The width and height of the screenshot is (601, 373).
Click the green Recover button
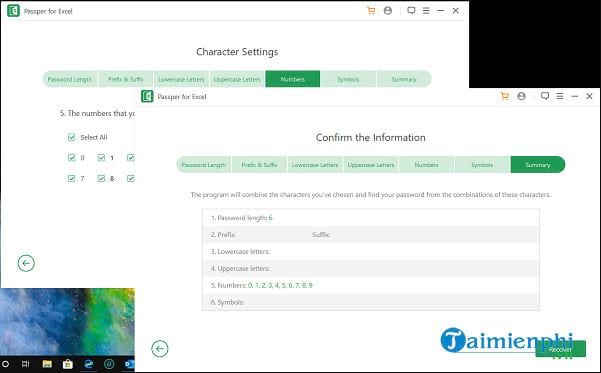coord(560,349)
